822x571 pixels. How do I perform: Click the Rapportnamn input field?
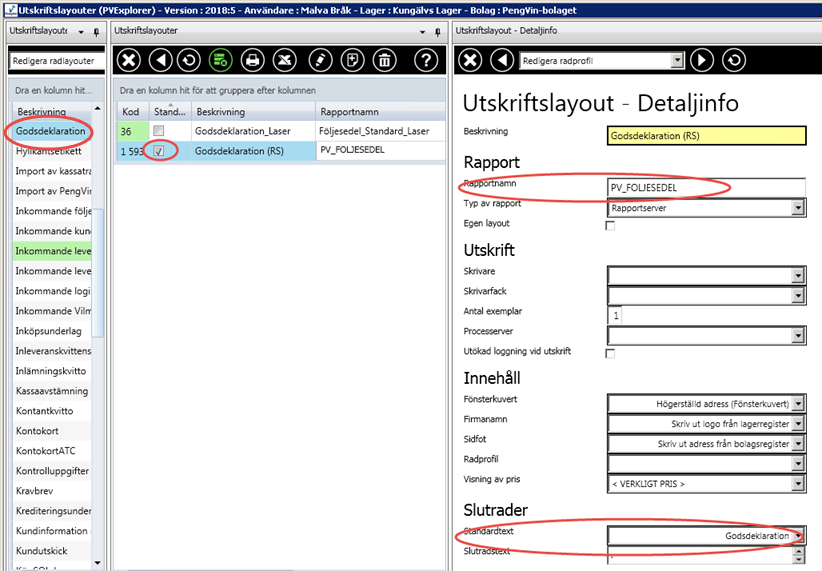tap(705, 187)
